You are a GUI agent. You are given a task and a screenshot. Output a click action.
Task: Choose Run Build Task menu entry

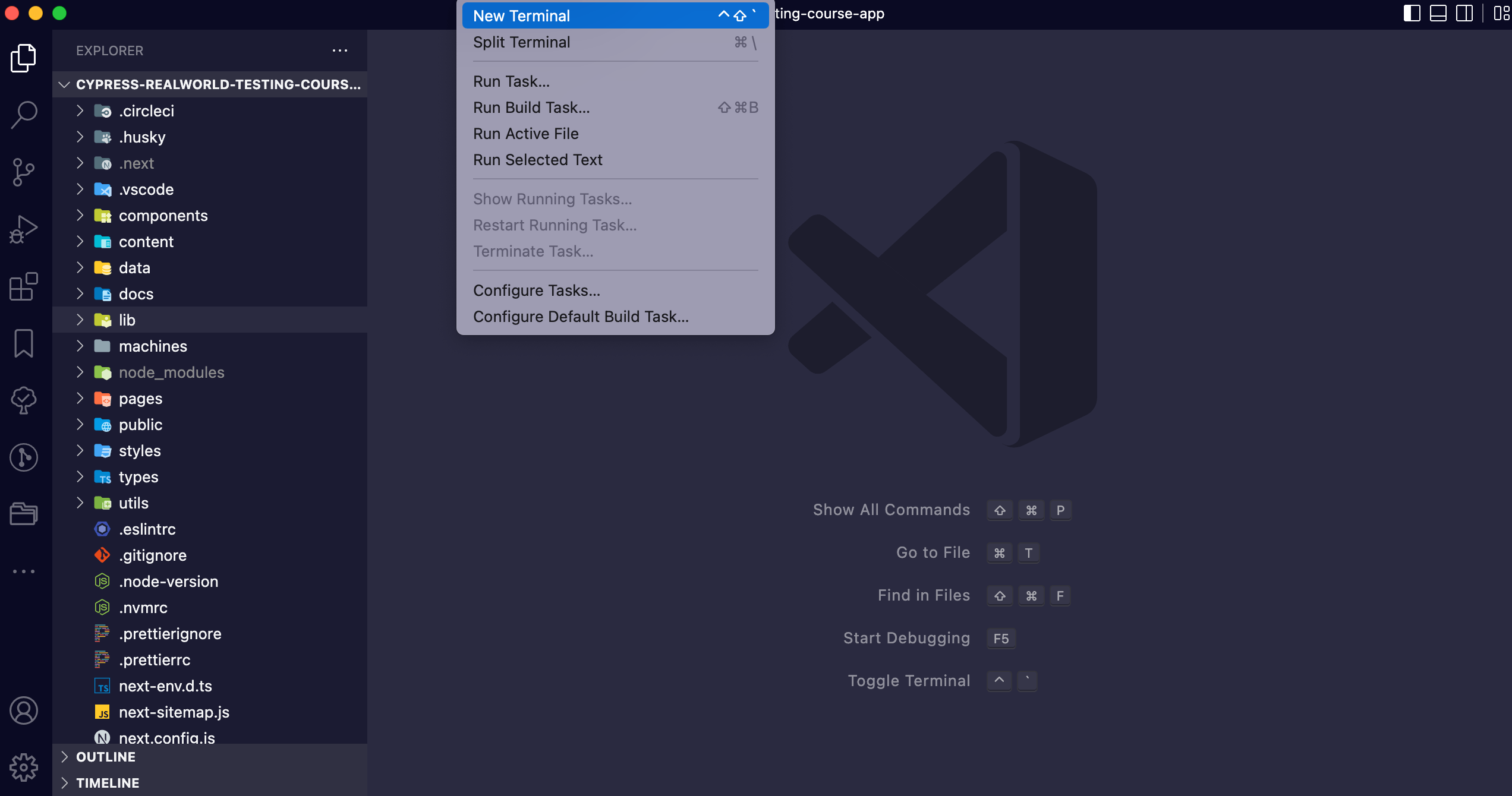[x=531, y=108]
